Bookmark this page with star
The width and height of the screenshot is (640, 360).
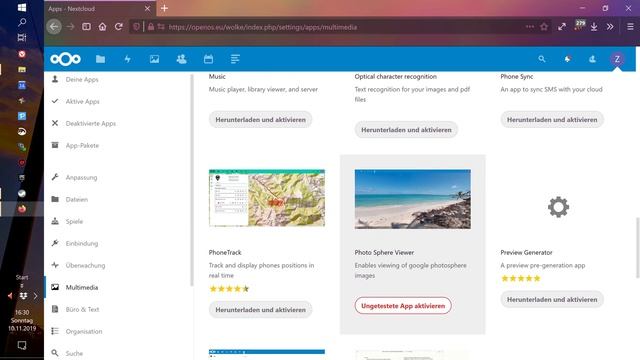(x=544, y=27)
